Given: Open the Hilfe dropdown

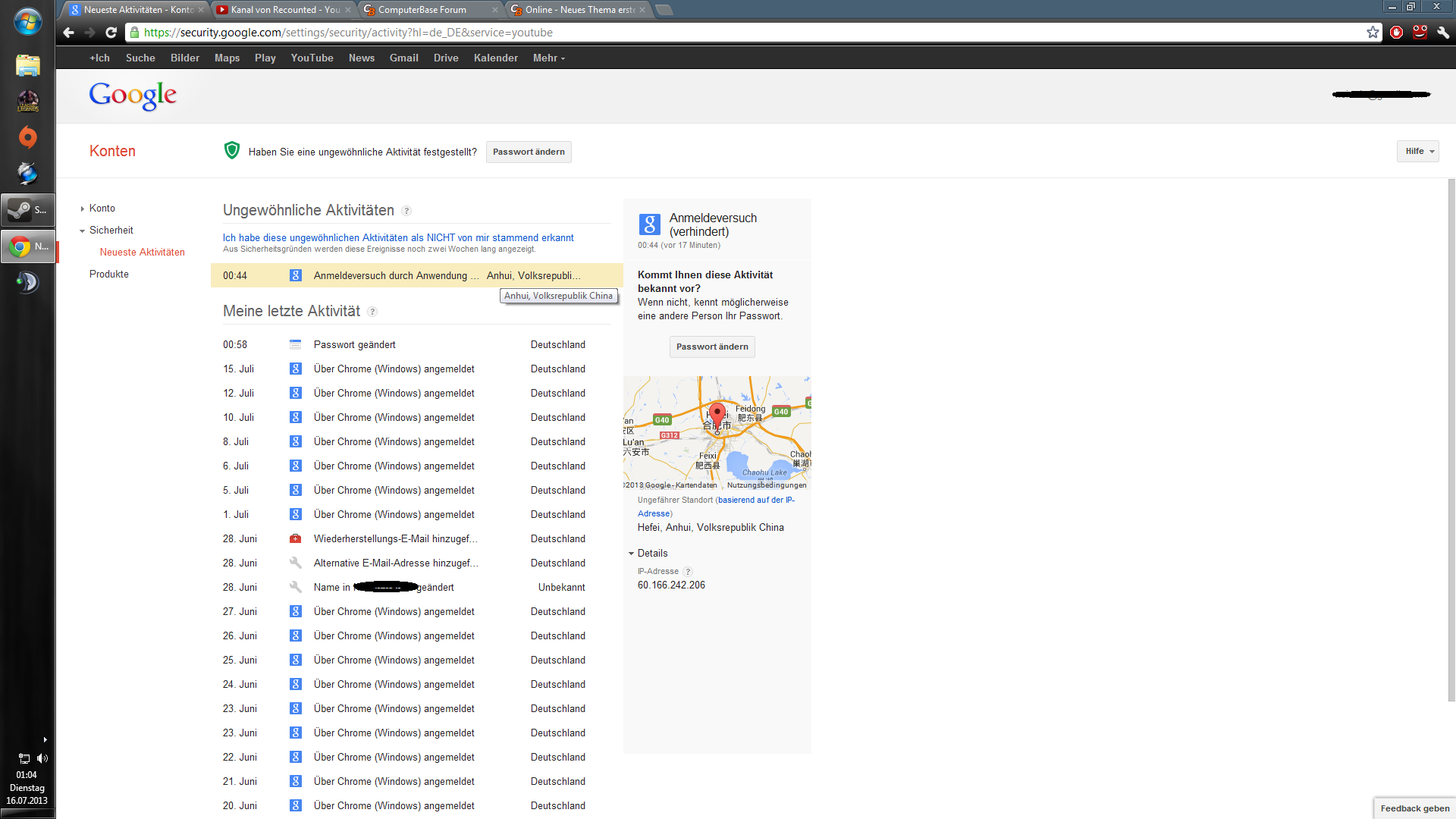Looking at the screenshot, I should coord(1417,151).
